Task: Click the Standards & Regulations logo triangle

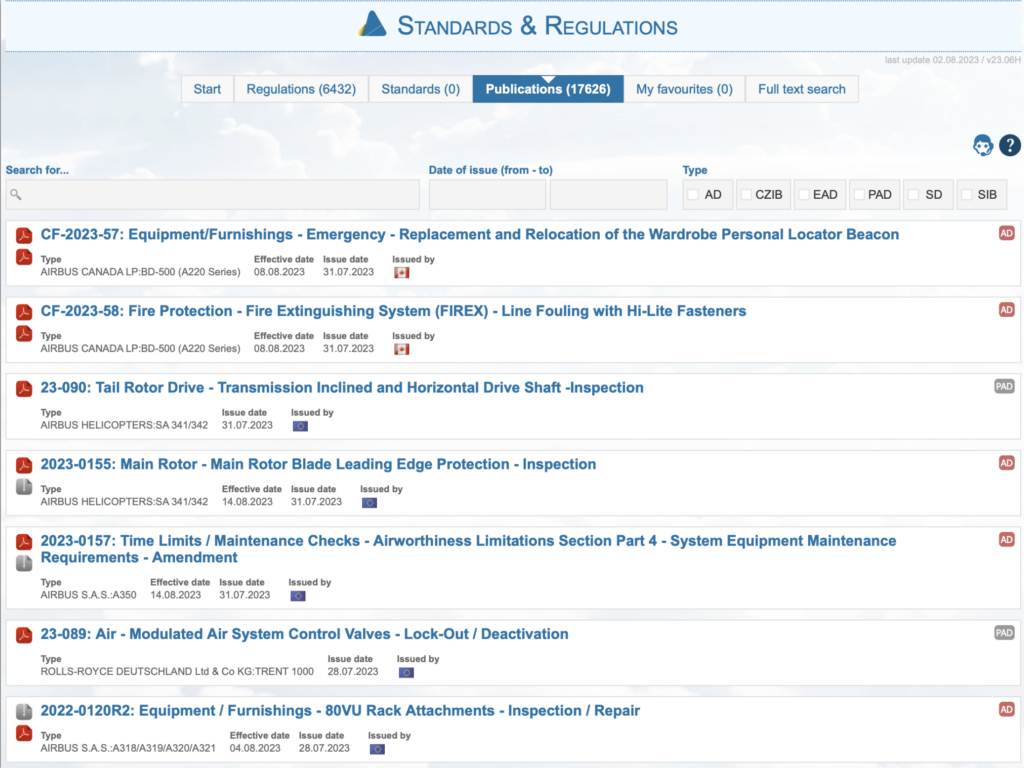Action: (x=373, y=25)
